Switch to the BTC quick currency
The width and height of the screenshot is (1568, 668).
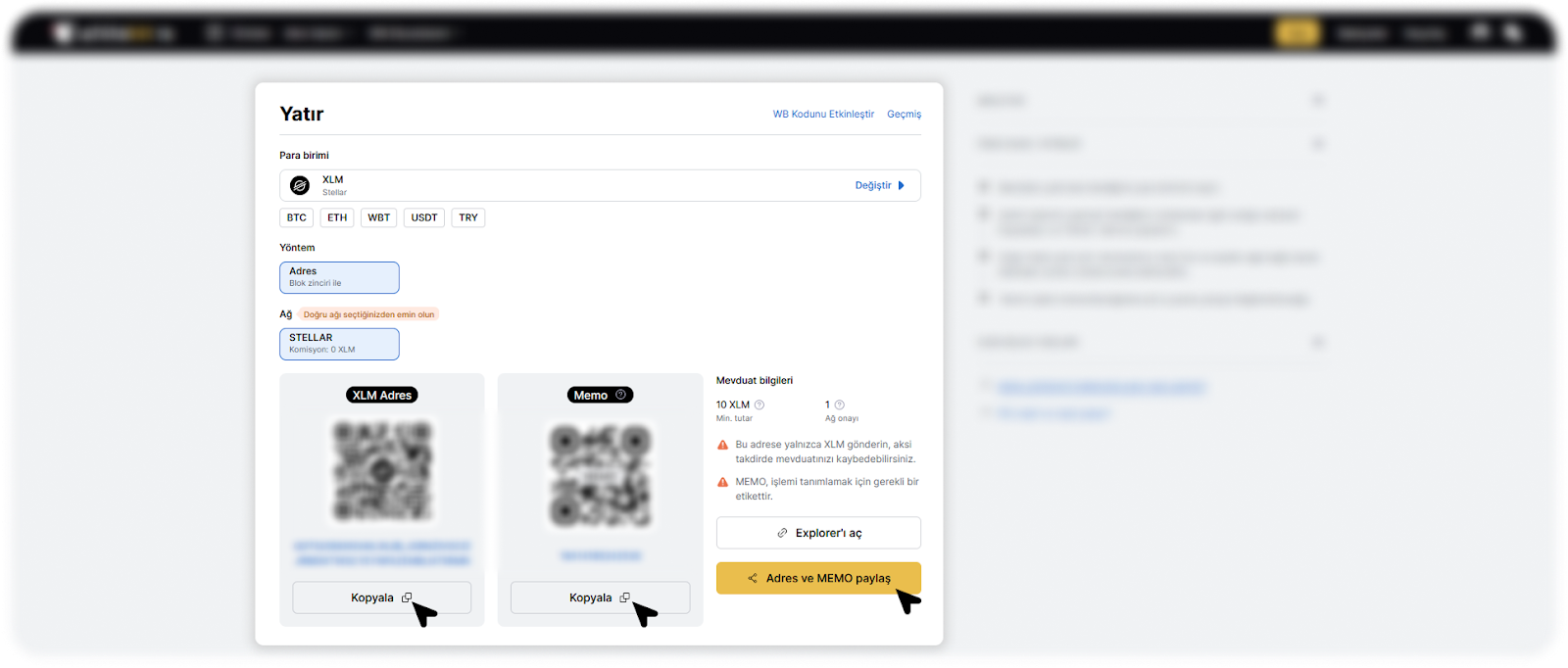[297, 217]
